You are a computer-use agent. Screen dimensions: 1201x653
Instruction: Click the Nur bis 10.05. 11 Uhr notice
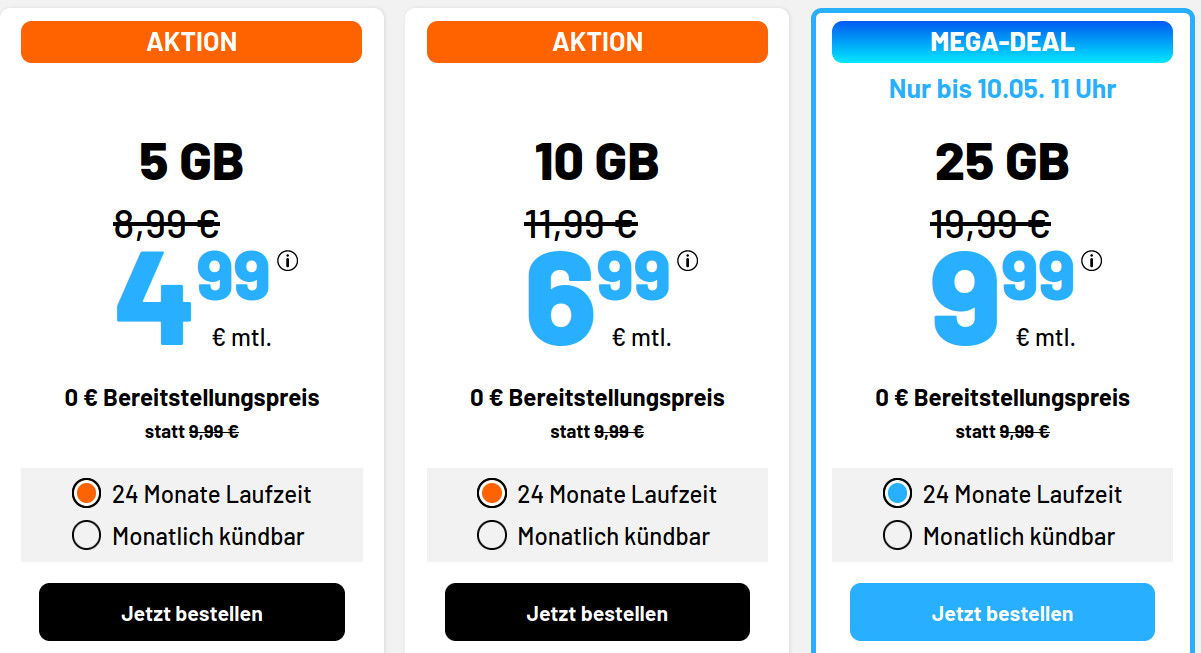click(1002, 88)
